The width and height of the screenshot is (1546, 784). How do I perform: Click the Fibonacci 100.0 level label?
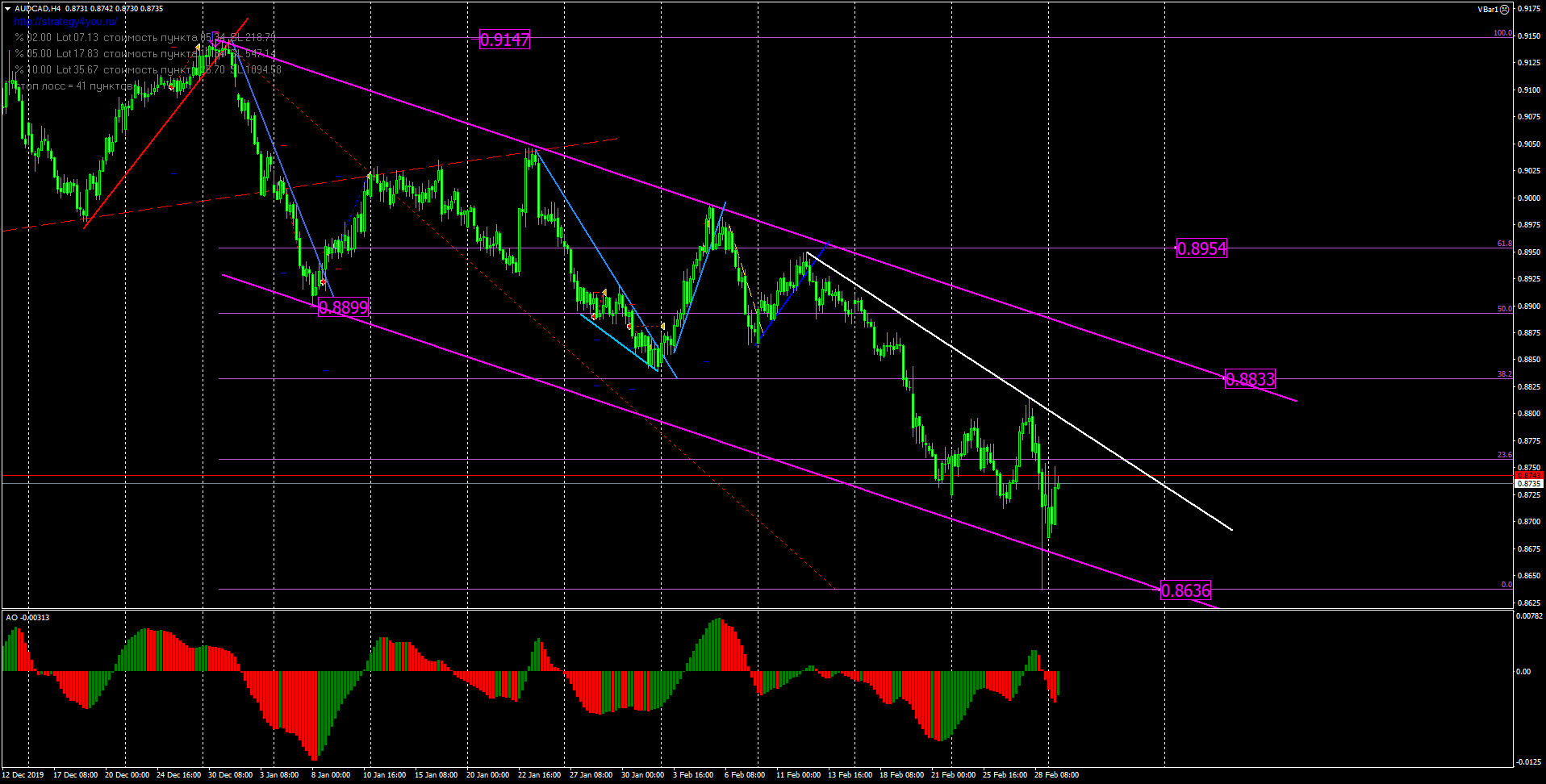point(1502,33)
